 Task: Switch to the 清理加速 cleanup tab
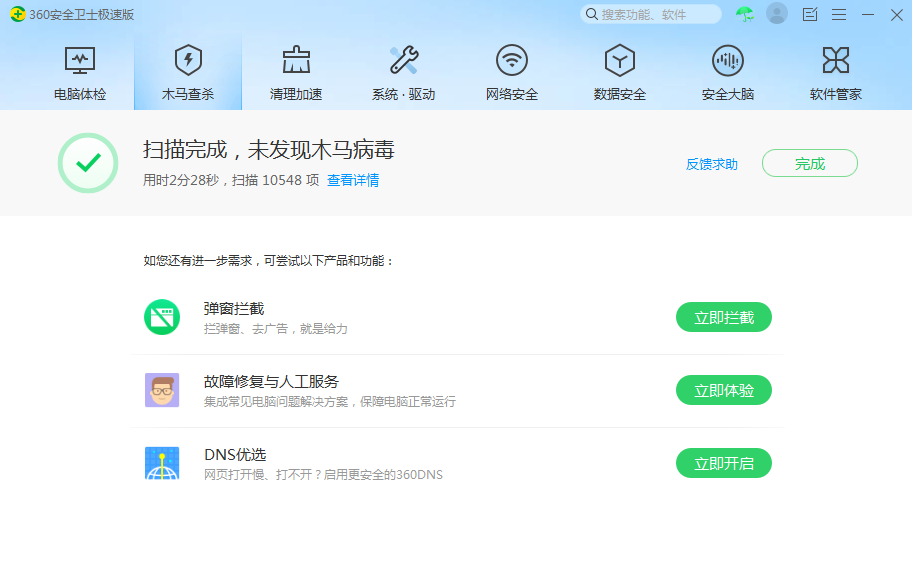click(x=296, y=73)
